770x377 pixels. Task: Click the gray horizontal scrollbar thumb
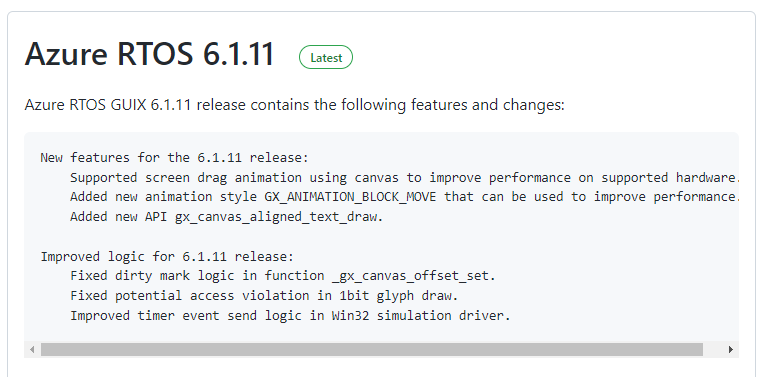(x=372, y=350)
